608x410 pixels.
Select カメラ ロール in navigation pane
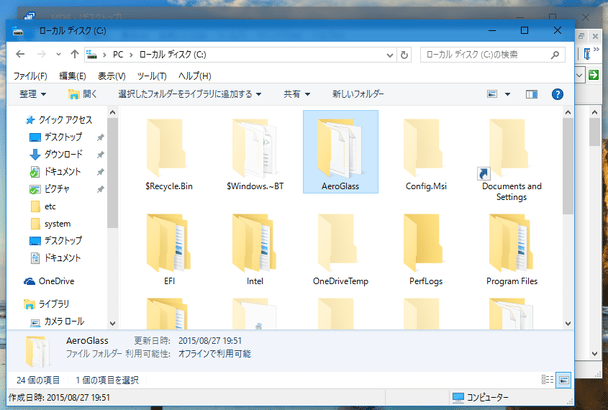(x=57, y=322)
